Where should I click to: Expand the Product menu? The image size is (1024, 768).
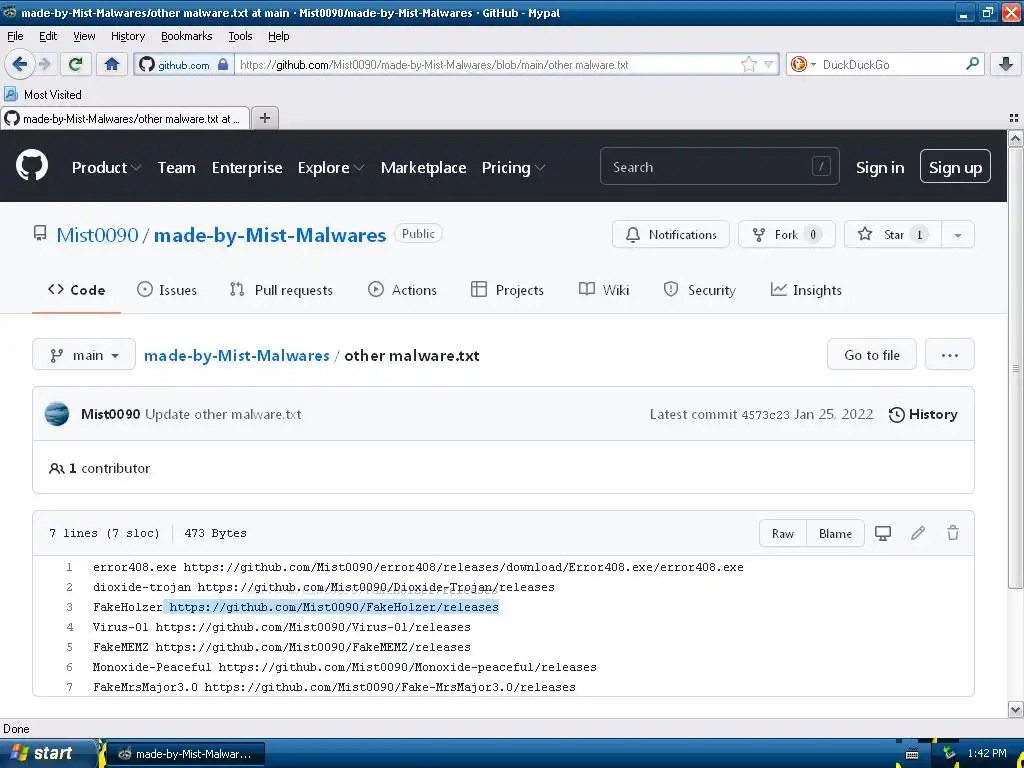pyautogui.click(x=106, y=168)
